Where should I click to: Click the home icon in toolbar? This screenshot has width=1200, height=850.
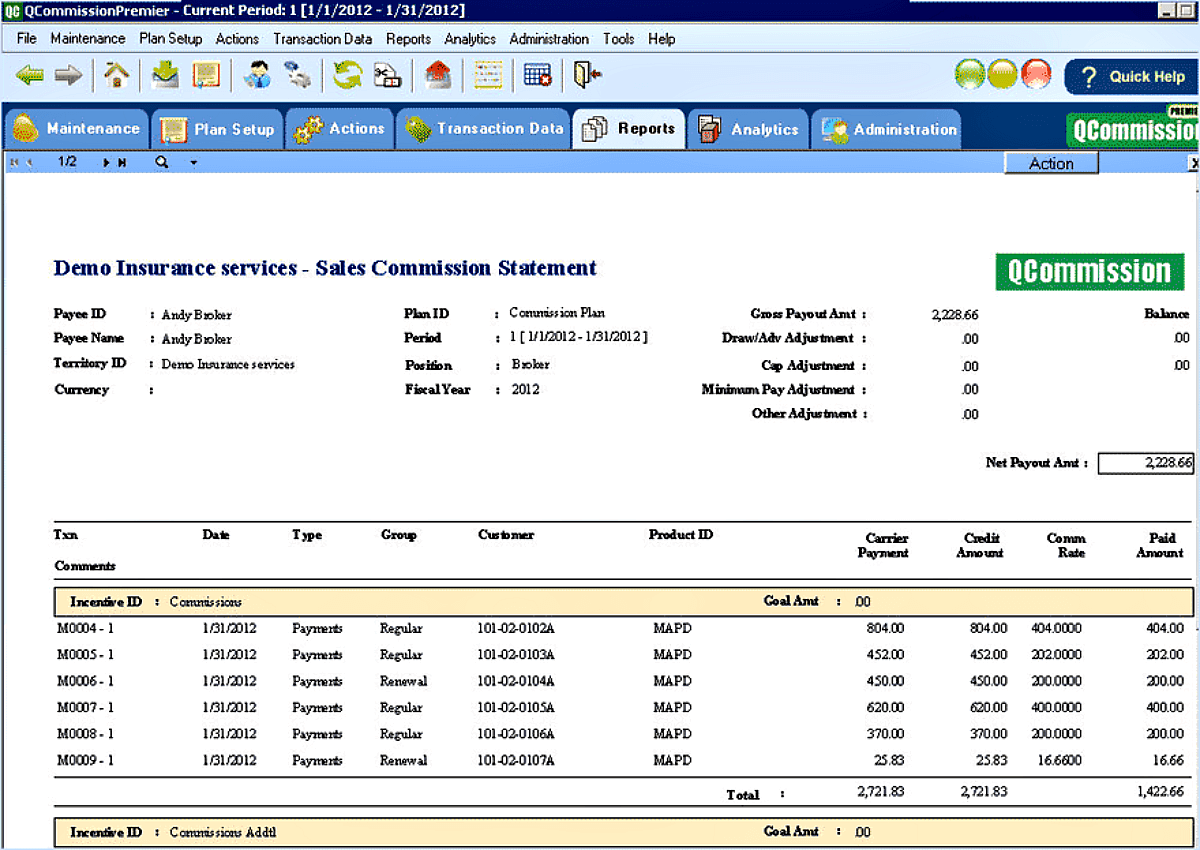(x=118, y=75)
